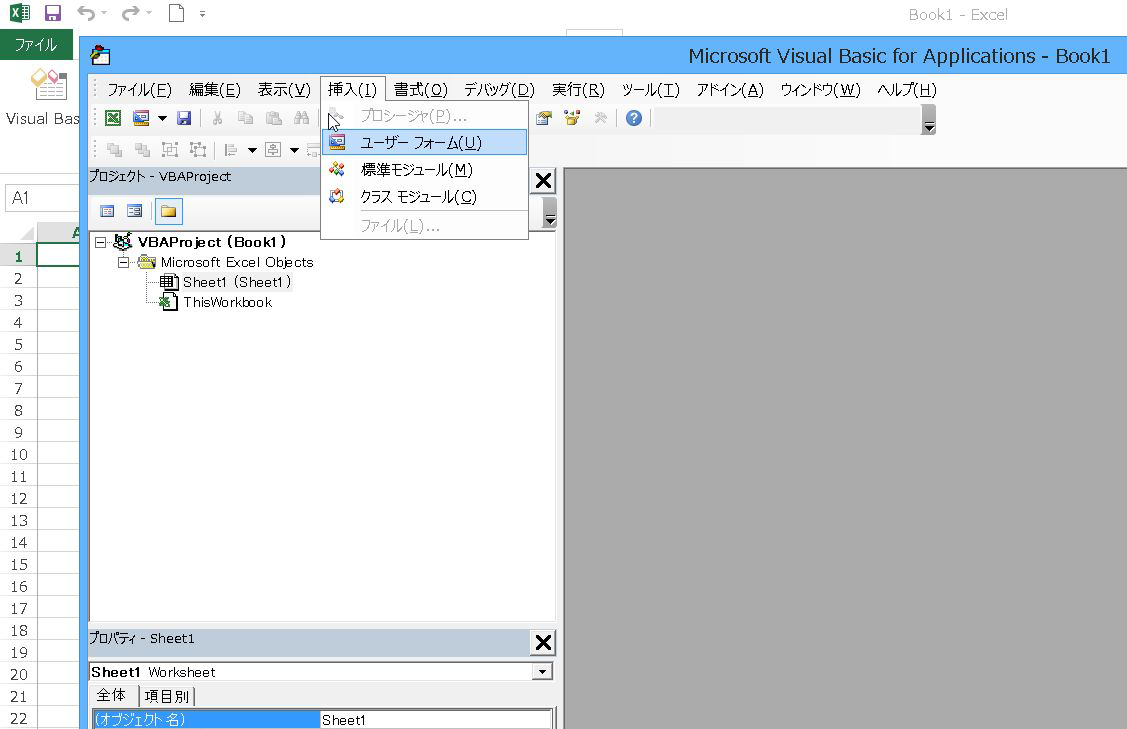The width and height of the screenshot is (1127, 729).
Task: Open the dropdown arrow beside Insert UserForm icon
Action: coord(162,118)
